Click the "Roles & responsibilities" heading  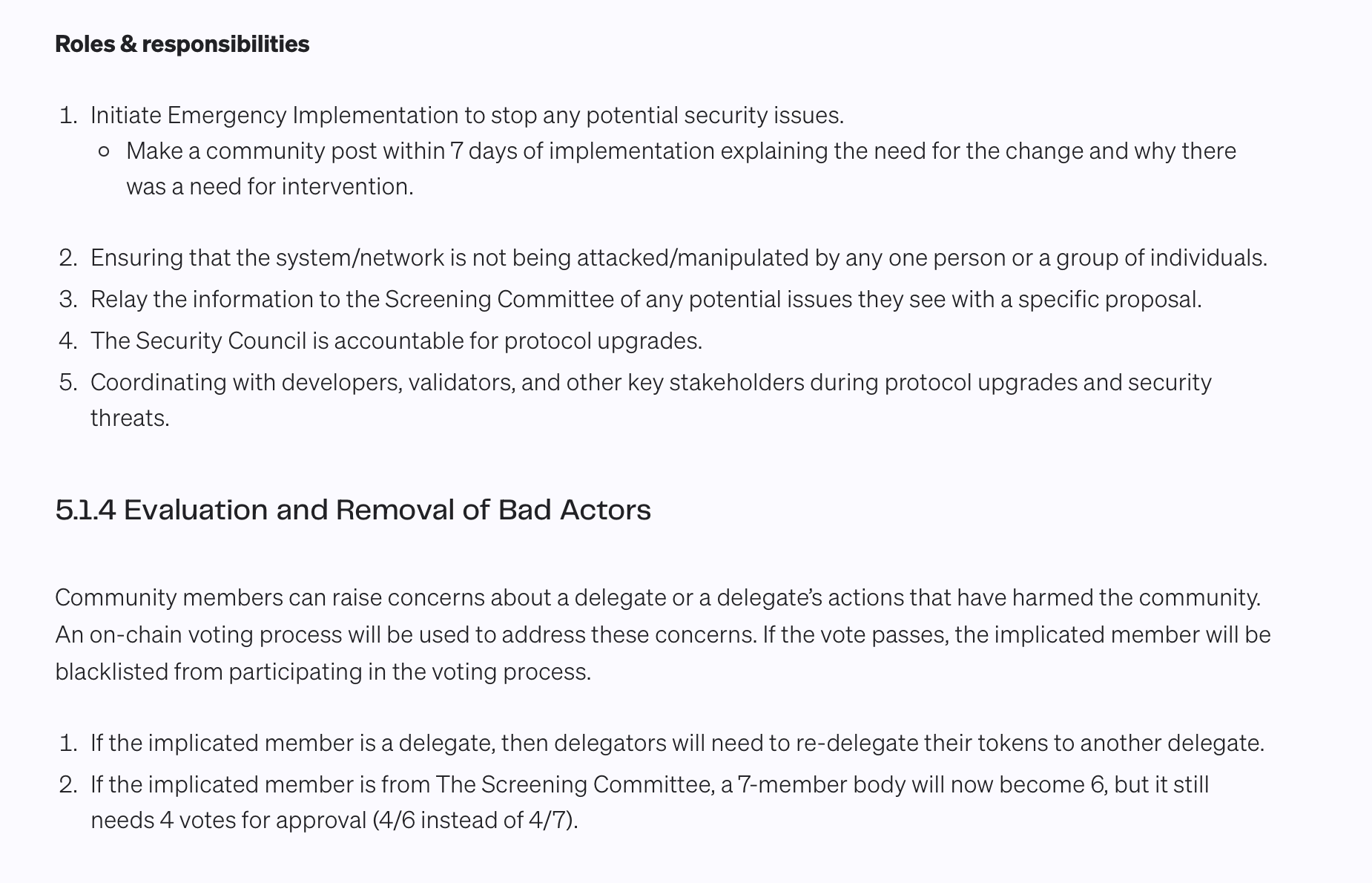click(182, 44)
